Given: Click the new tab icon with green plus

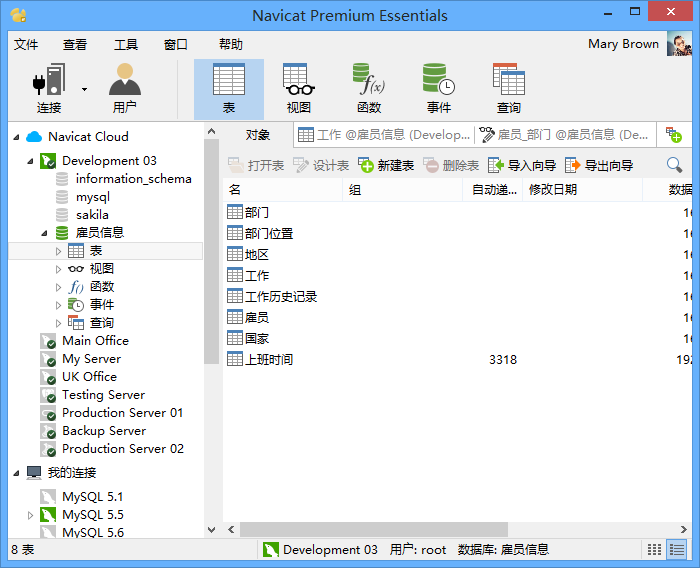Looking at the screenshot, I should [x=674, y=135].
